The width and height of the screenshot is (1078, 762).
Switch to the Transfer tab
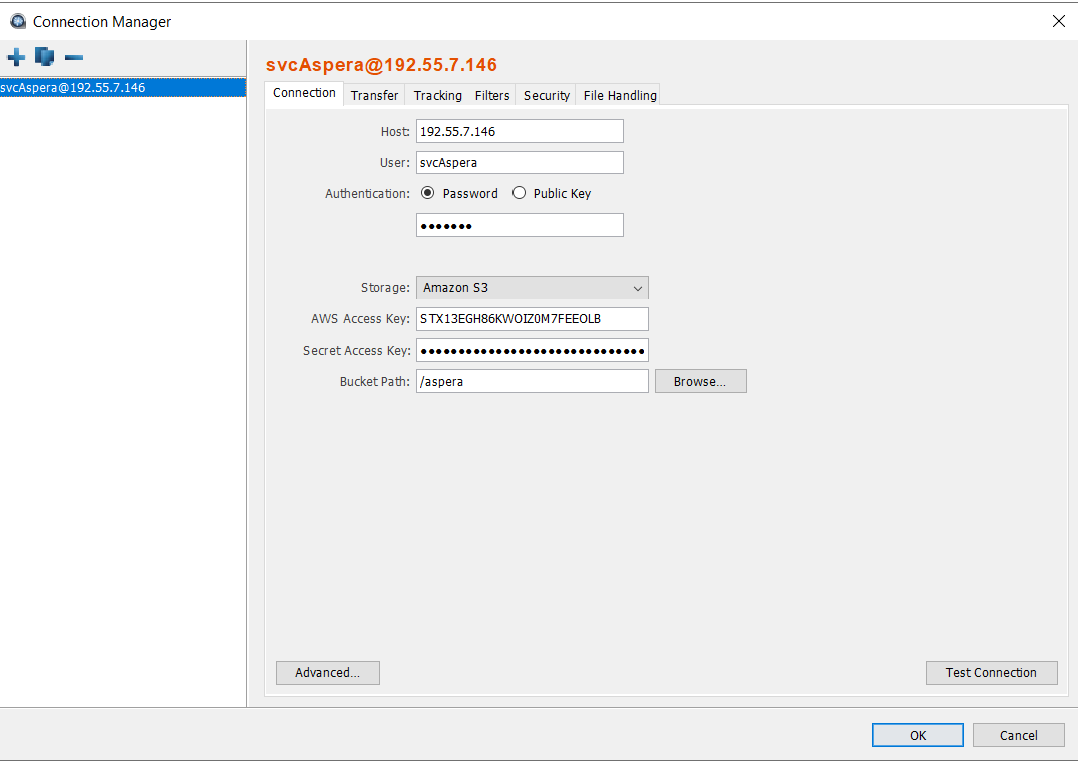[374, 96]
